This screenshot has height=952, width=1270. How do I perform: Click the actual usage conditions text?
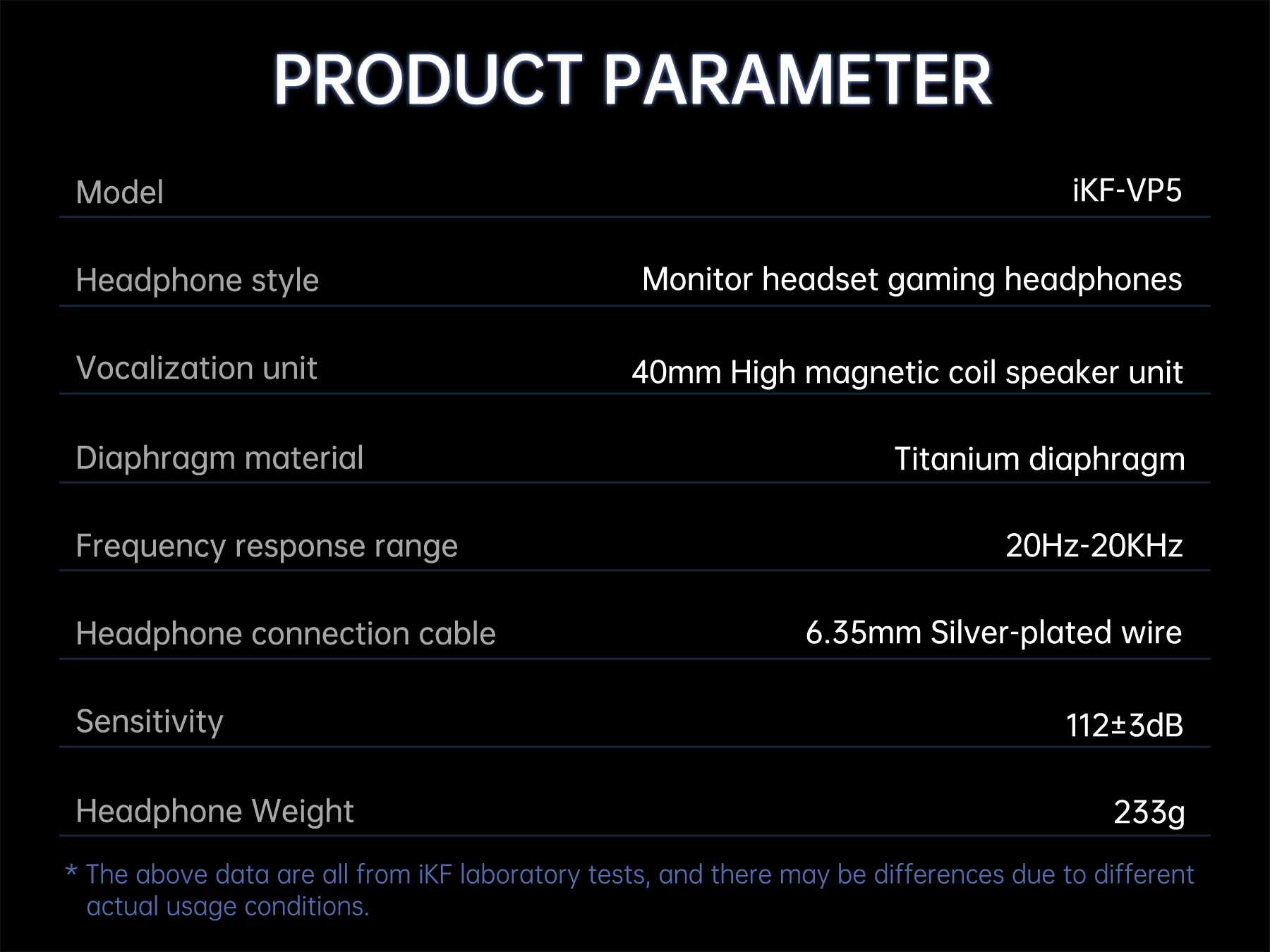(227, 906)
